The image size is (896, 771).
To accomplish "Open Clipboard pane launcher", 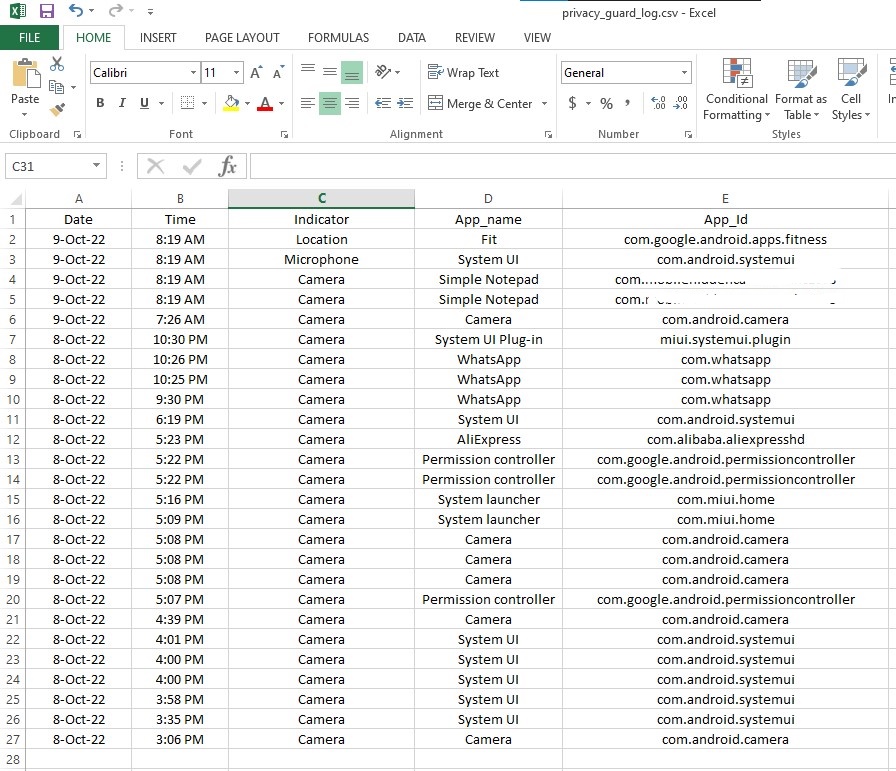I will [77, 134].
